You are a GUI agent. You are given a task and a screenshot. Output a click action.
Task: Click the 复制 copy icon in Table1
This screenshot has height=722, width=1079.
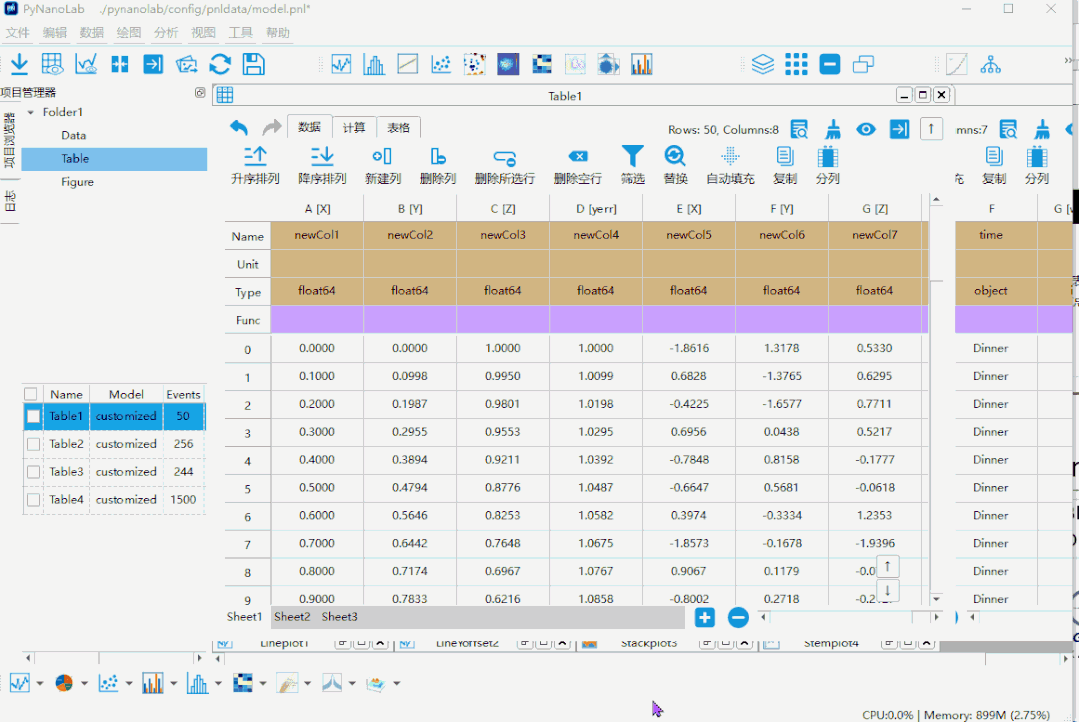[x=784, y=157]
